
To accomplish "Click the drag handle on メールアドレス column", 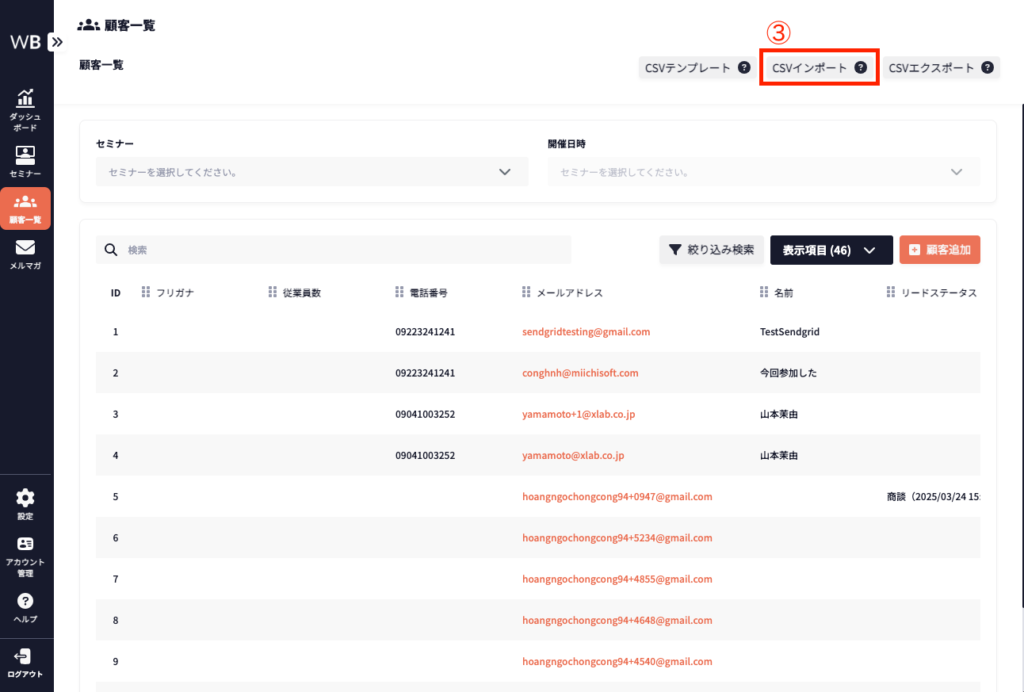I will (x=527, y=293).
